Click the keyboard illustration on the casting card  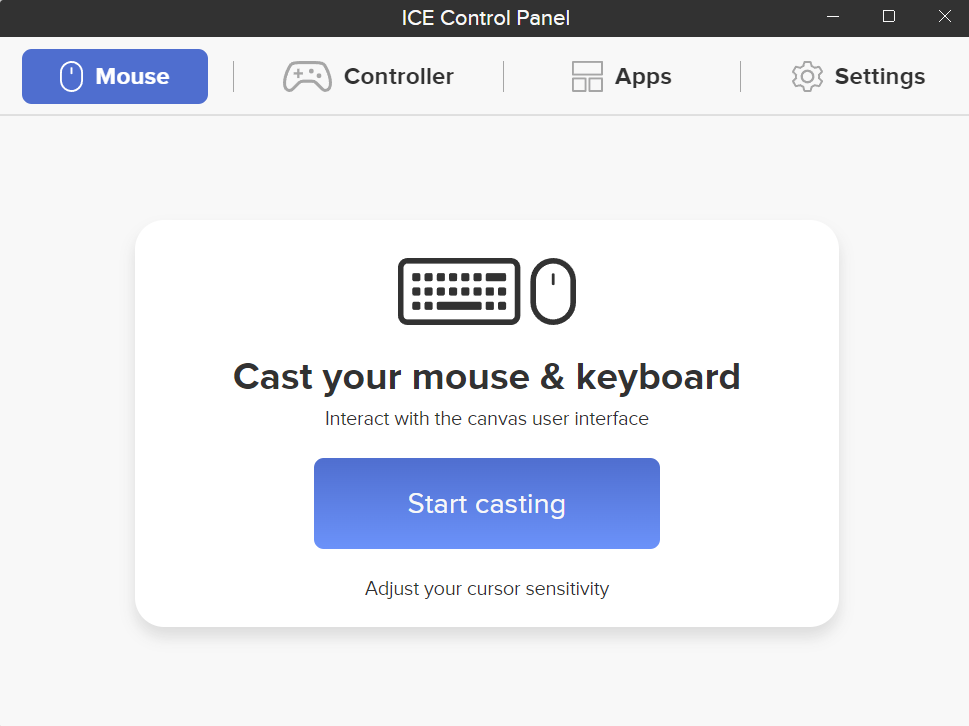(x=459, y=291)
